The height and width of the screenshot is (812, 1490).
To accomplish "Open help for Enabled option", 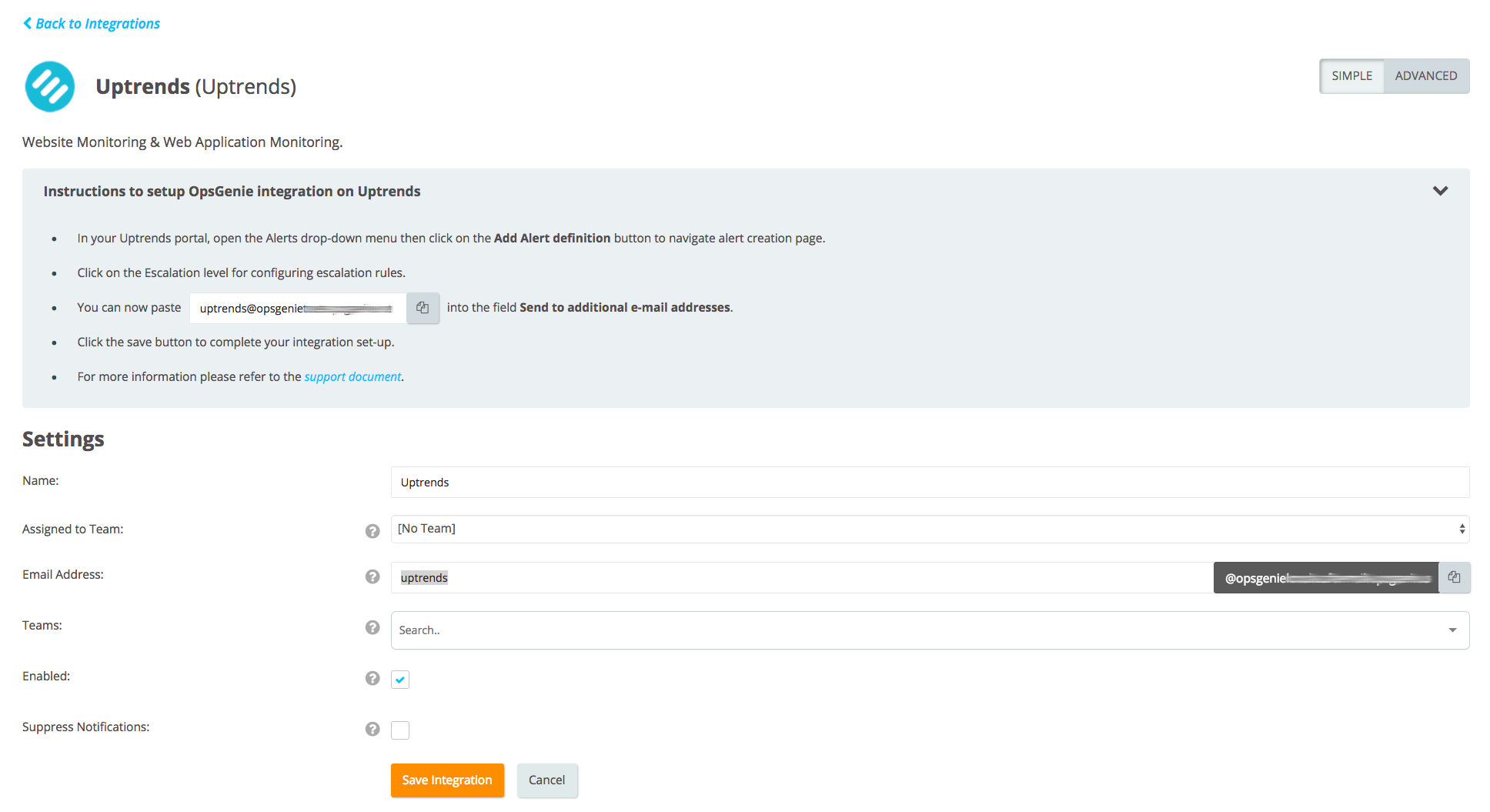I will pos(372,678).
